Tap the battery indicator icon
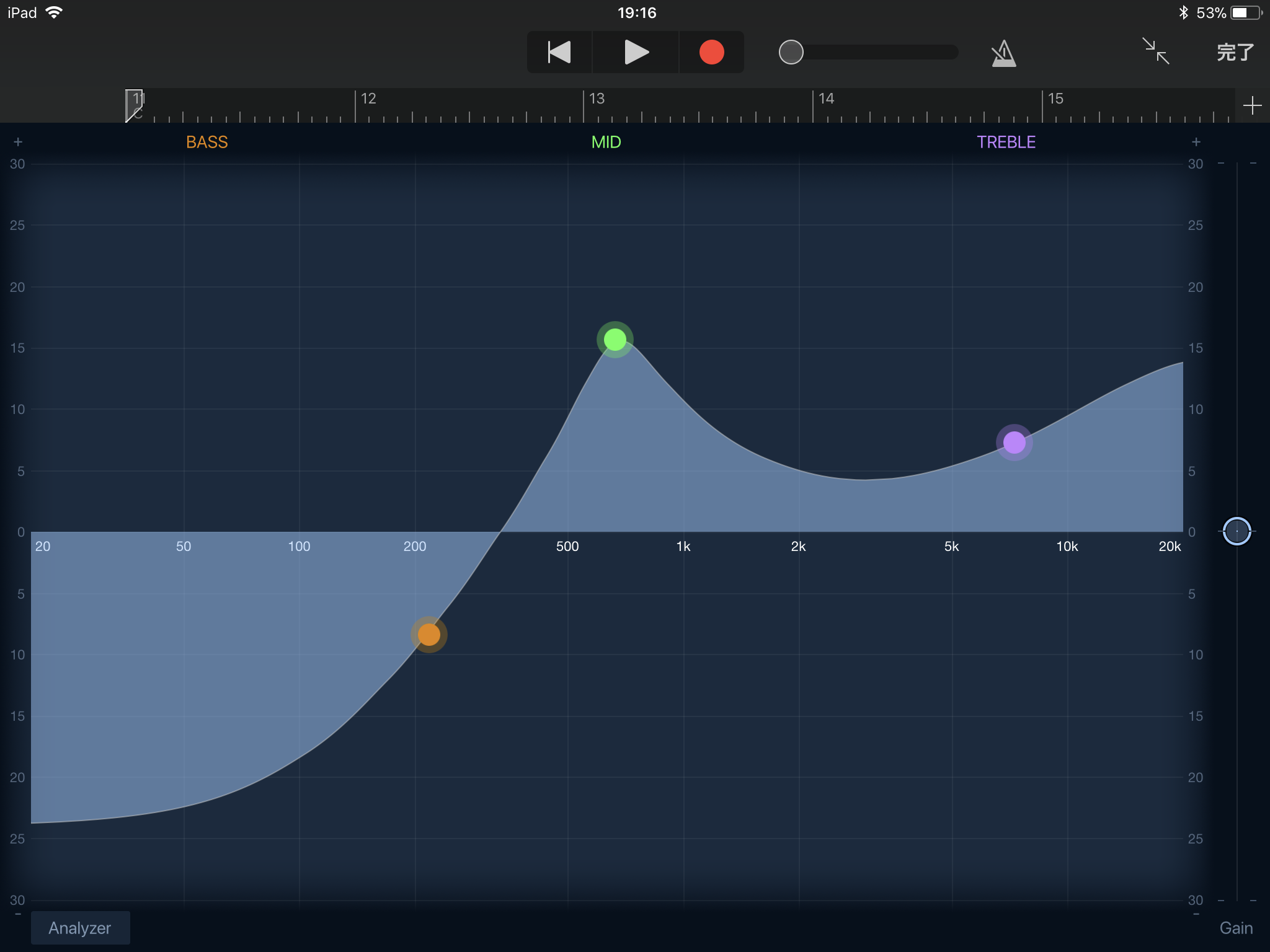 [x=1246, y=12]
